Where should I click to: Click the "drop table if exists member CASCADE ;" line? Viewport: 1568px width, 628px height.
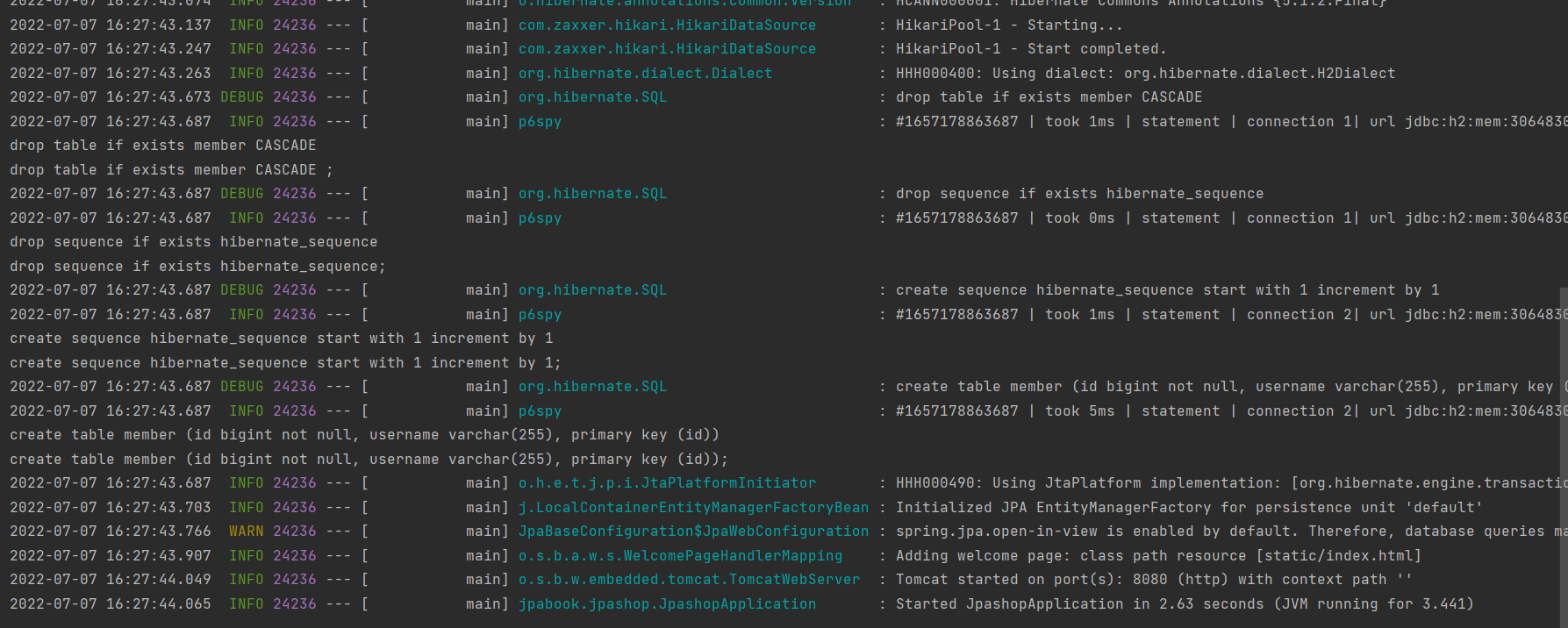[171, 170]
